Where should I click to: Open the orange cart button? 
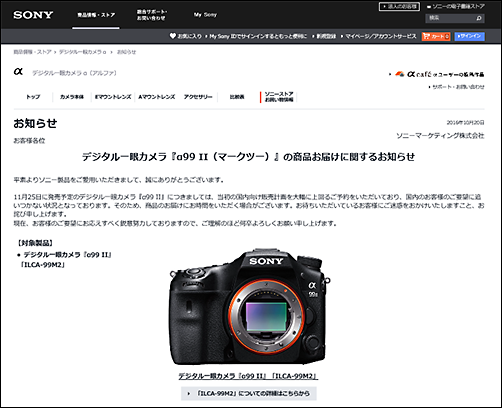(436, 36)
